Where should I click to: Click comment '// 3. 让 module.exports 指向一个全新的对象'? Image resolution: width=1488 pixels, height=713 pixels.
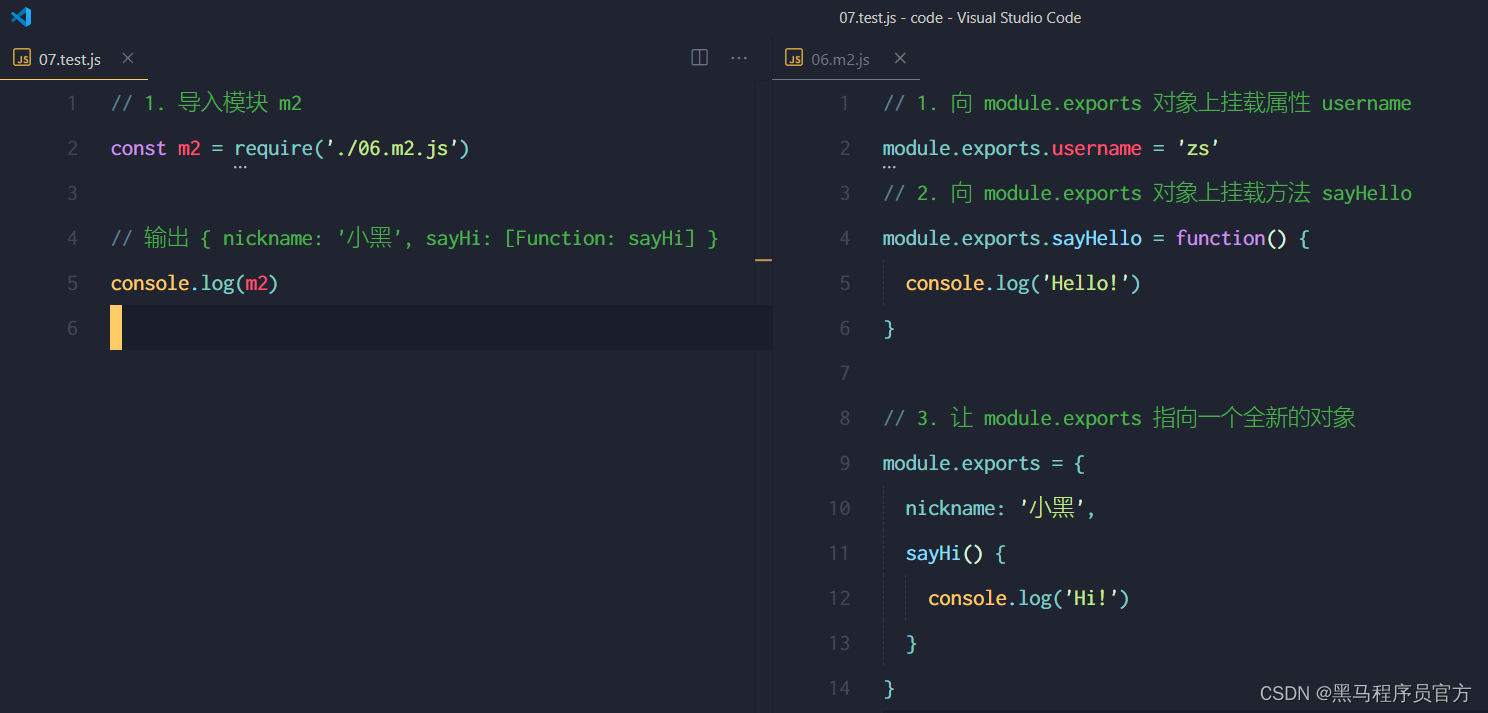pos(1119,418)
